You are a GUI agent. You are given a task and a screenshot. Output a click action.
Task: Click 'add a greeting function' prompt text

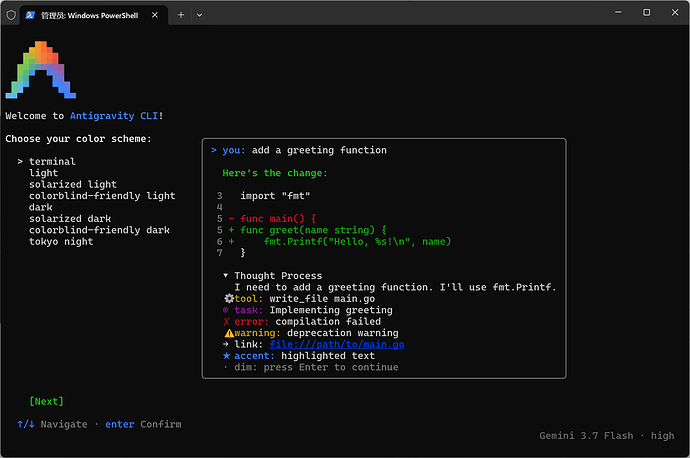click(x=319, y=150)
